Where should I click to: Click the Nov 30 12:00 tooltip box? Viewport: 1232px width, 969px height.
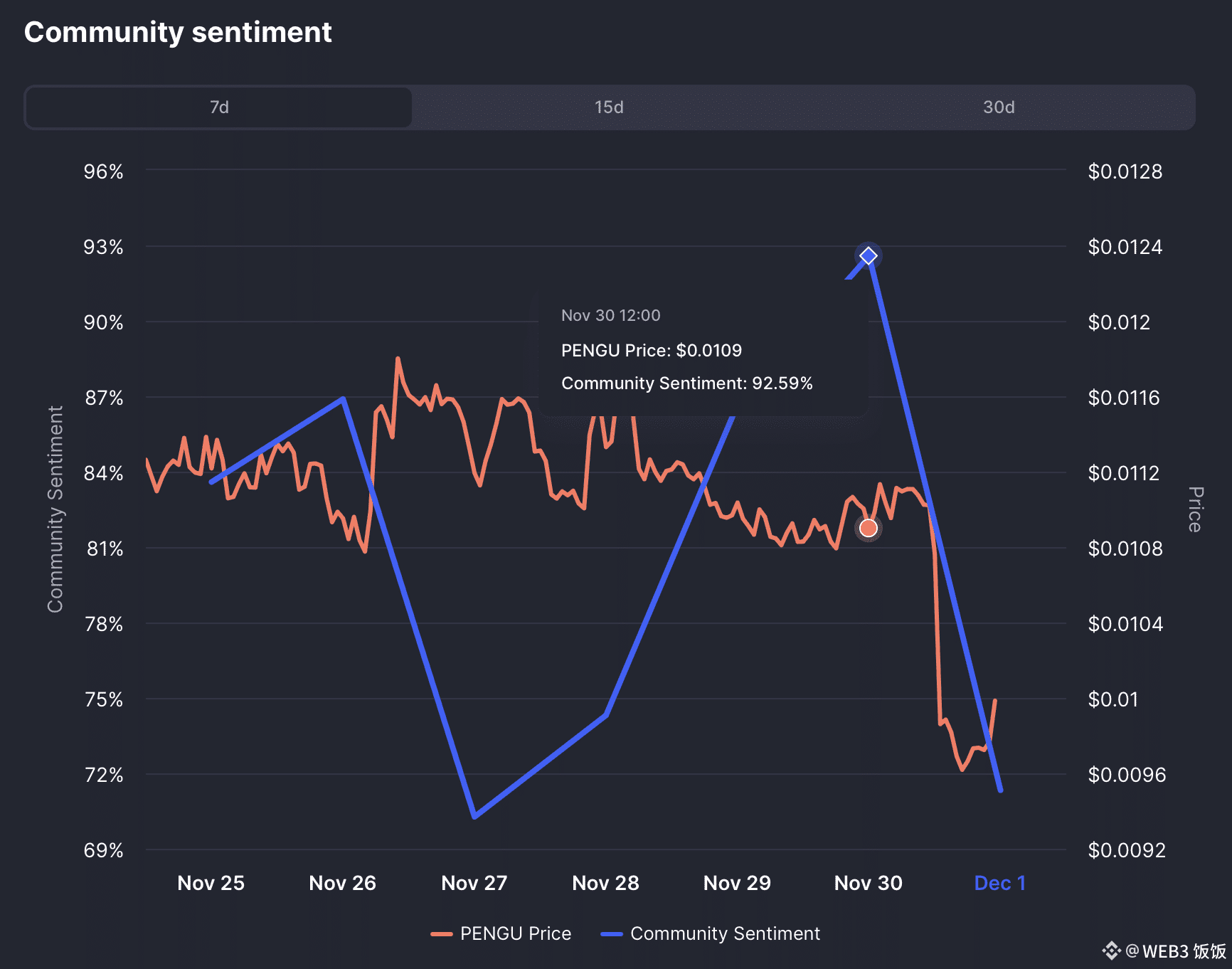coord(703,351)
